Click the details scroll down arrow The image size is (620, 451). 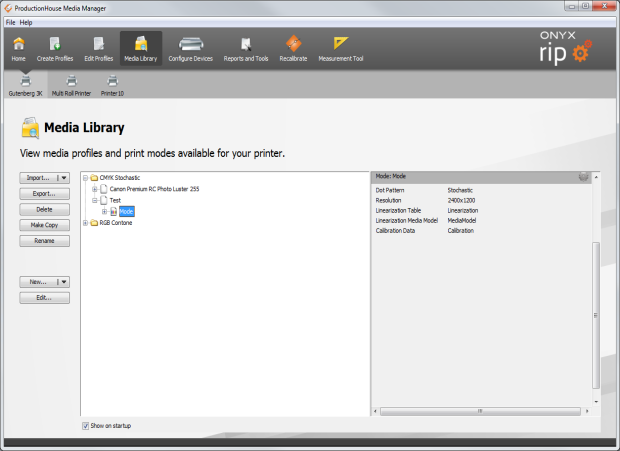(596, 402)
